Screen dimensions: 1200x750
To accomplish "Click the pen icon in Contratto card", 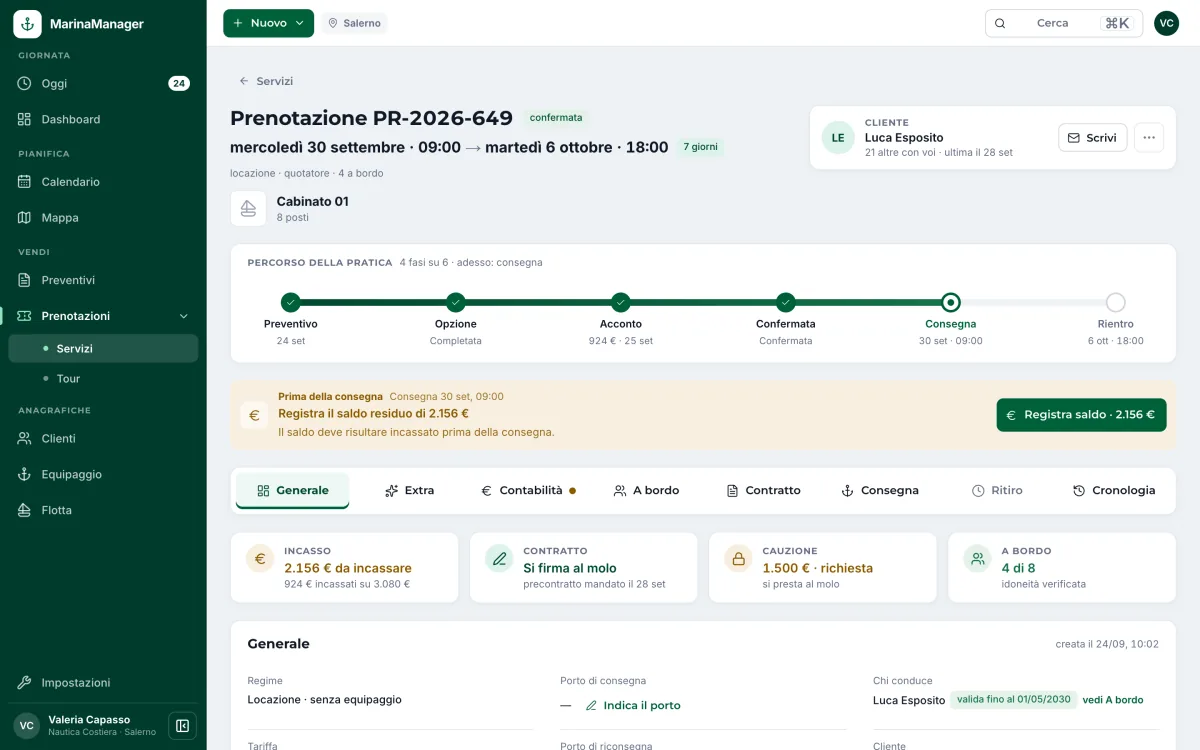I will coord(499,559).
